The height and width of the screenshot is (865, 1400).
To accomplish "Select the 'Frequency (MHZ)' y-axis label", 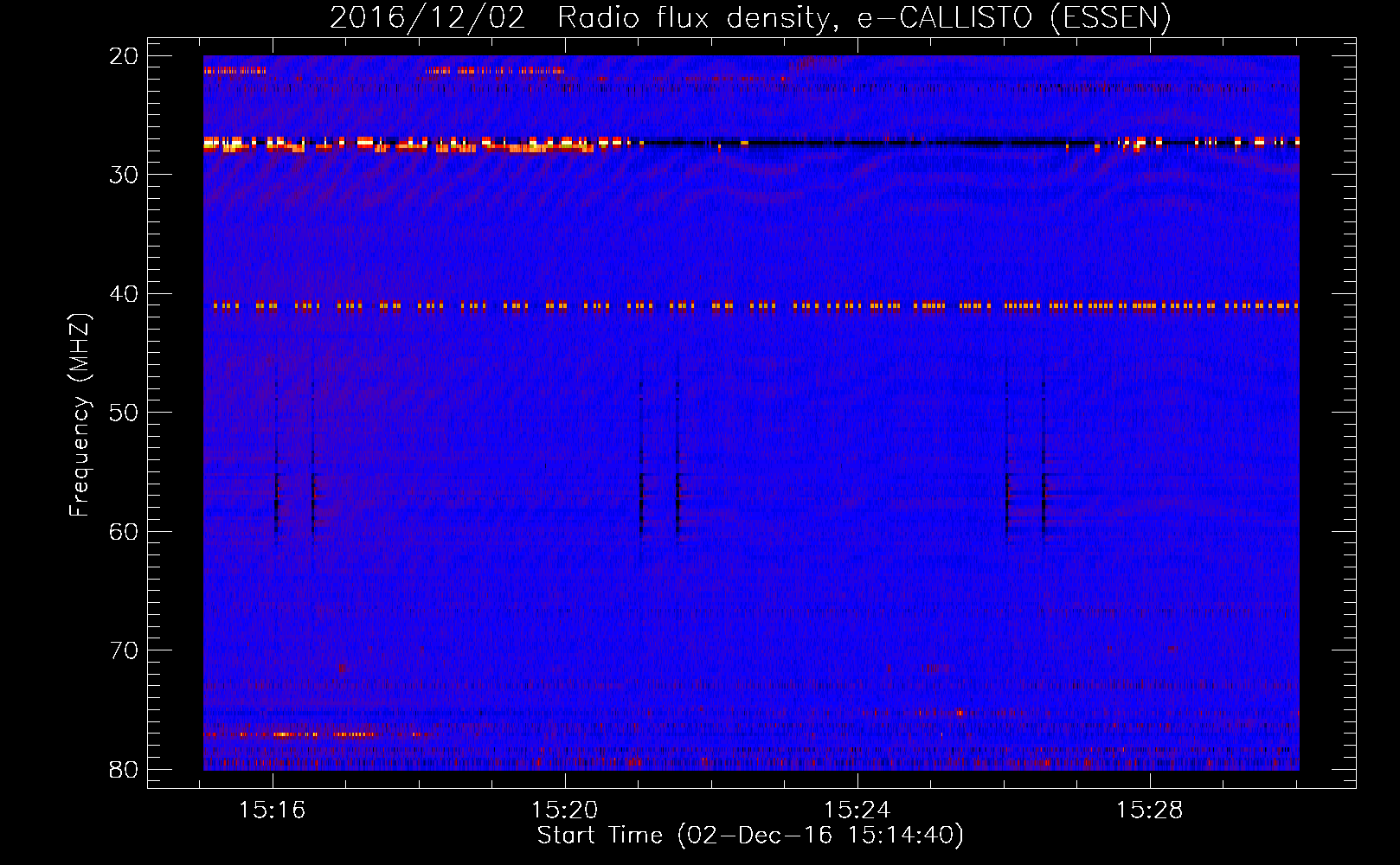I will point(79,415).
